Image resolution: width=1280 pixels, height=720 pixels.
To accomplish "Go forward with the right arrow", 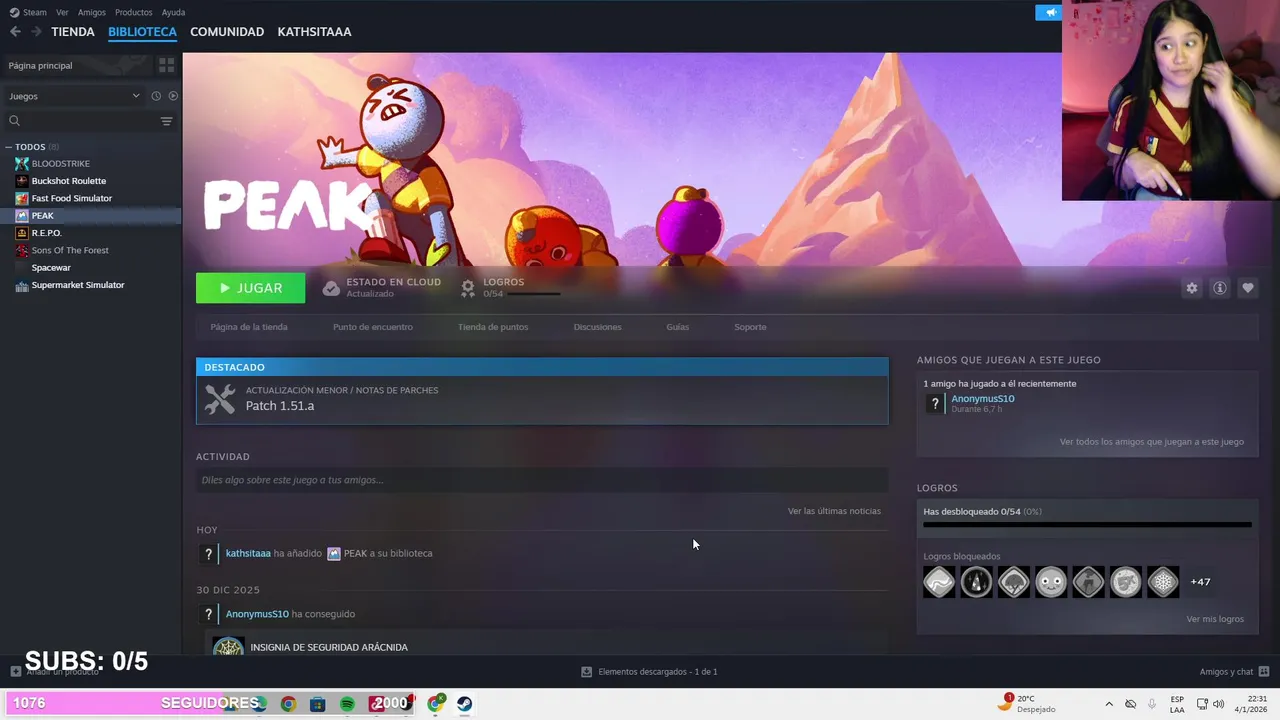I will 36,32.
